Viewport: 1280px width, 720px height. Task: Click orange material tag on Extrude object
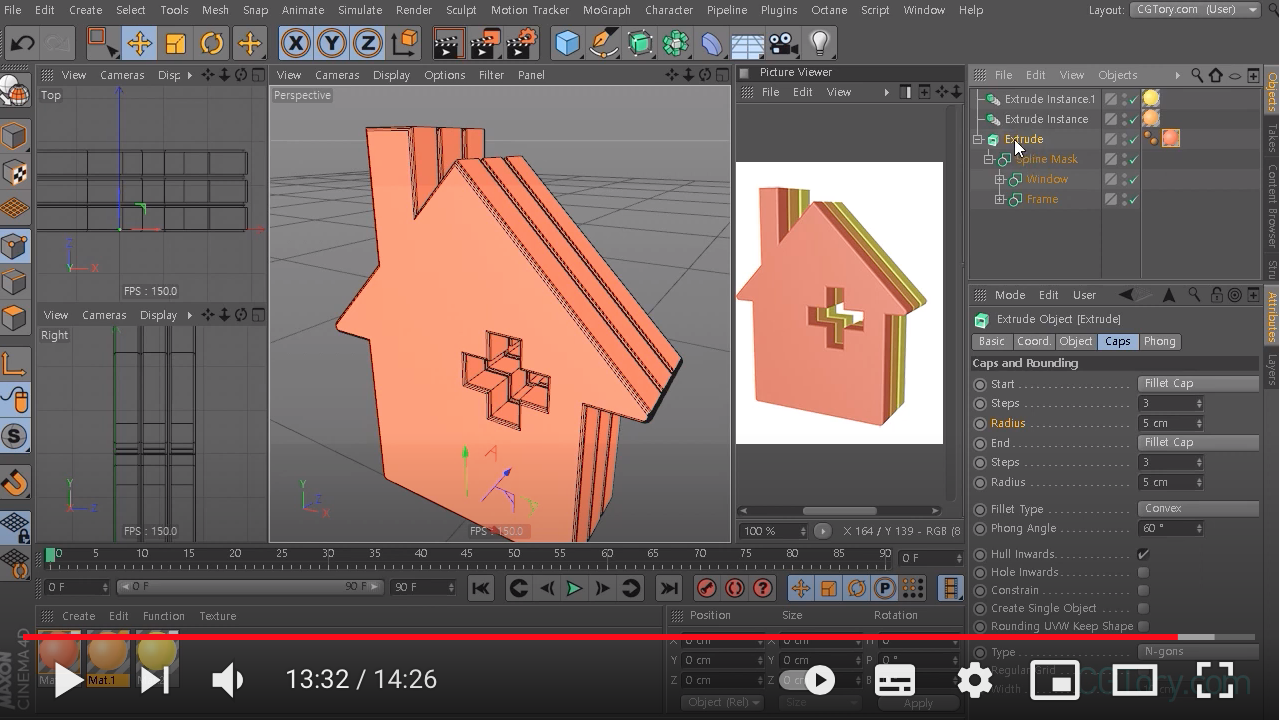[1170, 139]
